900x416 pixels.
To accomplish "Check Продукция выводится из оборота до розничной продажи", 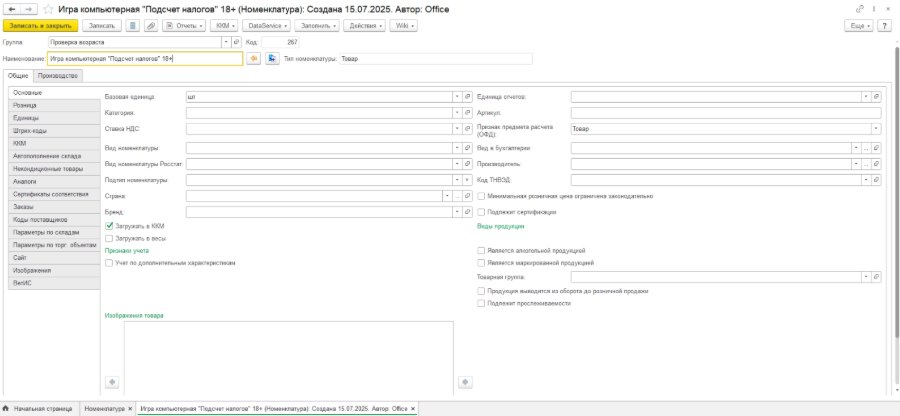I will [481, 291].
